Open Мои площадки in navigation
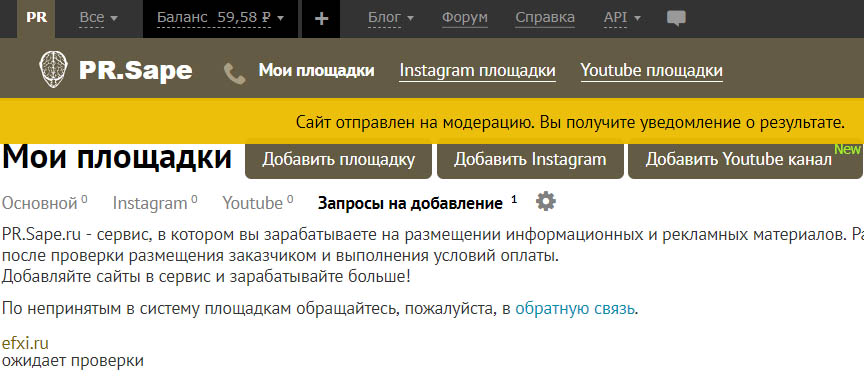864x387 pixels. [316, 71]
